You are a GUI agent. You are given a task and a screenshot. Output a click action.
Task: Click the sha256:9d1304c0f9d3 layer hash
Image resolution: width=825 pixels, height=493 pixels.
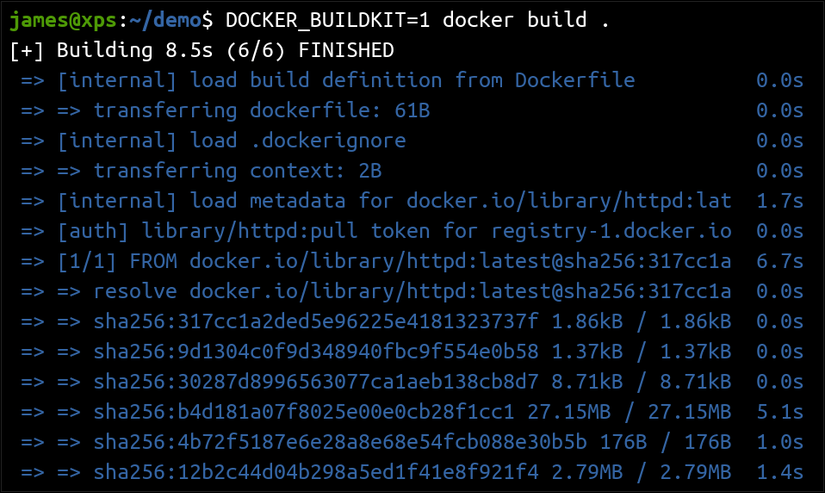[x=316, y=352]
